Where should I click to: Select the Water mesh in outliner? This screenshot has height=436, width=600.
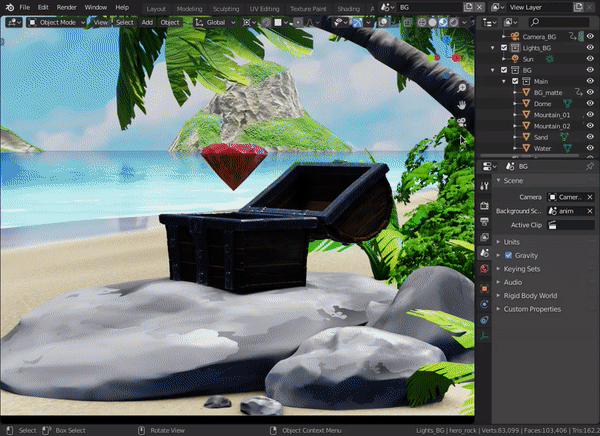[x=542, y=149]
